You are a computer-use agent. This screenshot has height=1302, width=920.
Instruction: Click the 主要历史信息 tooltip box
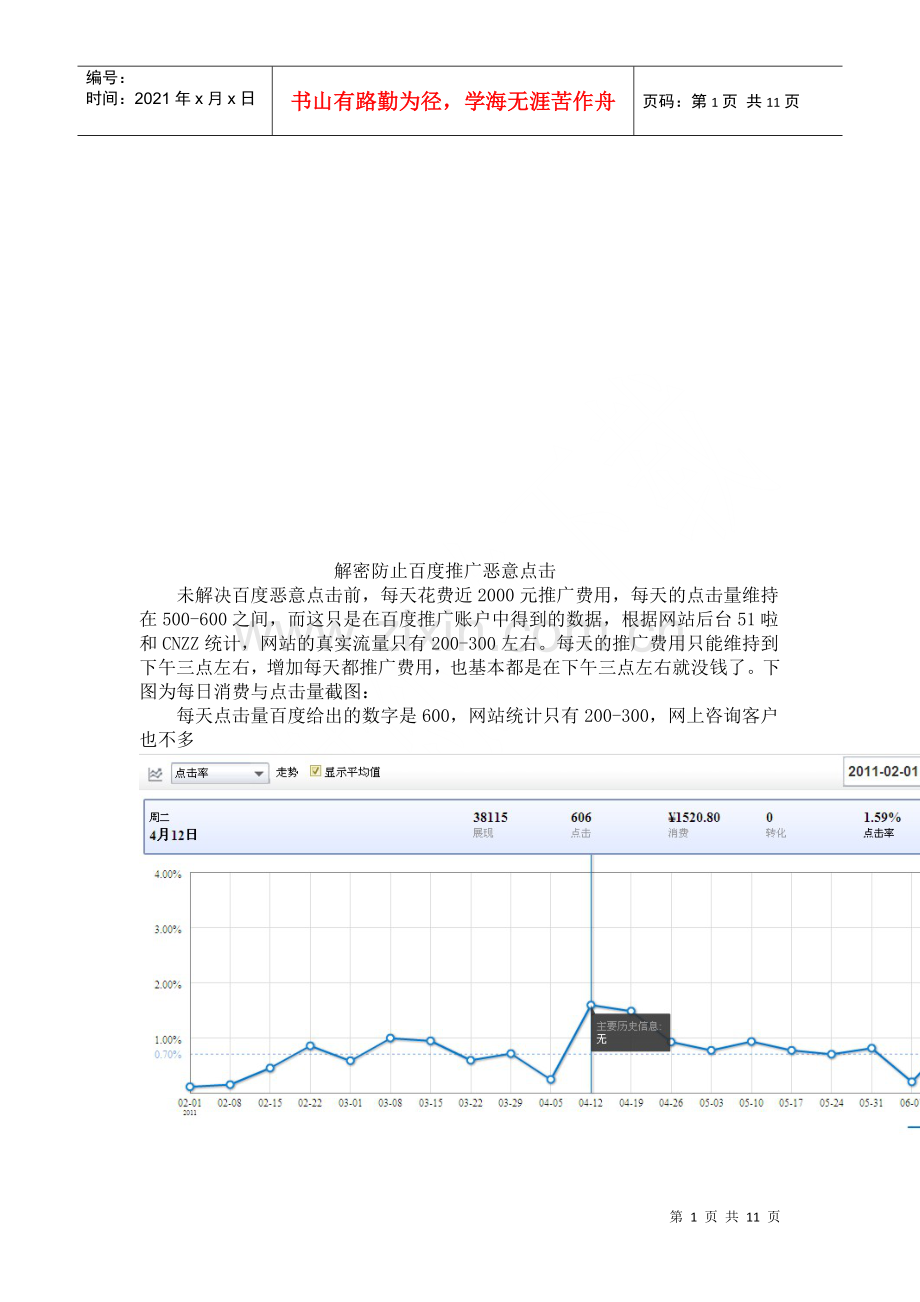pos(630,1032)
